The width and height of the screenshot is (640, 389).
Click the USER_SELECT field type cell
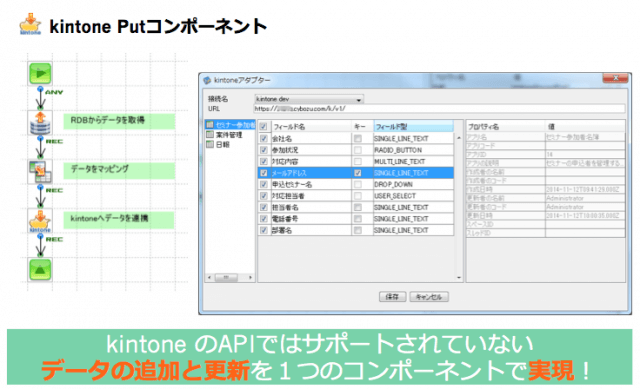(x=413, y=196)
